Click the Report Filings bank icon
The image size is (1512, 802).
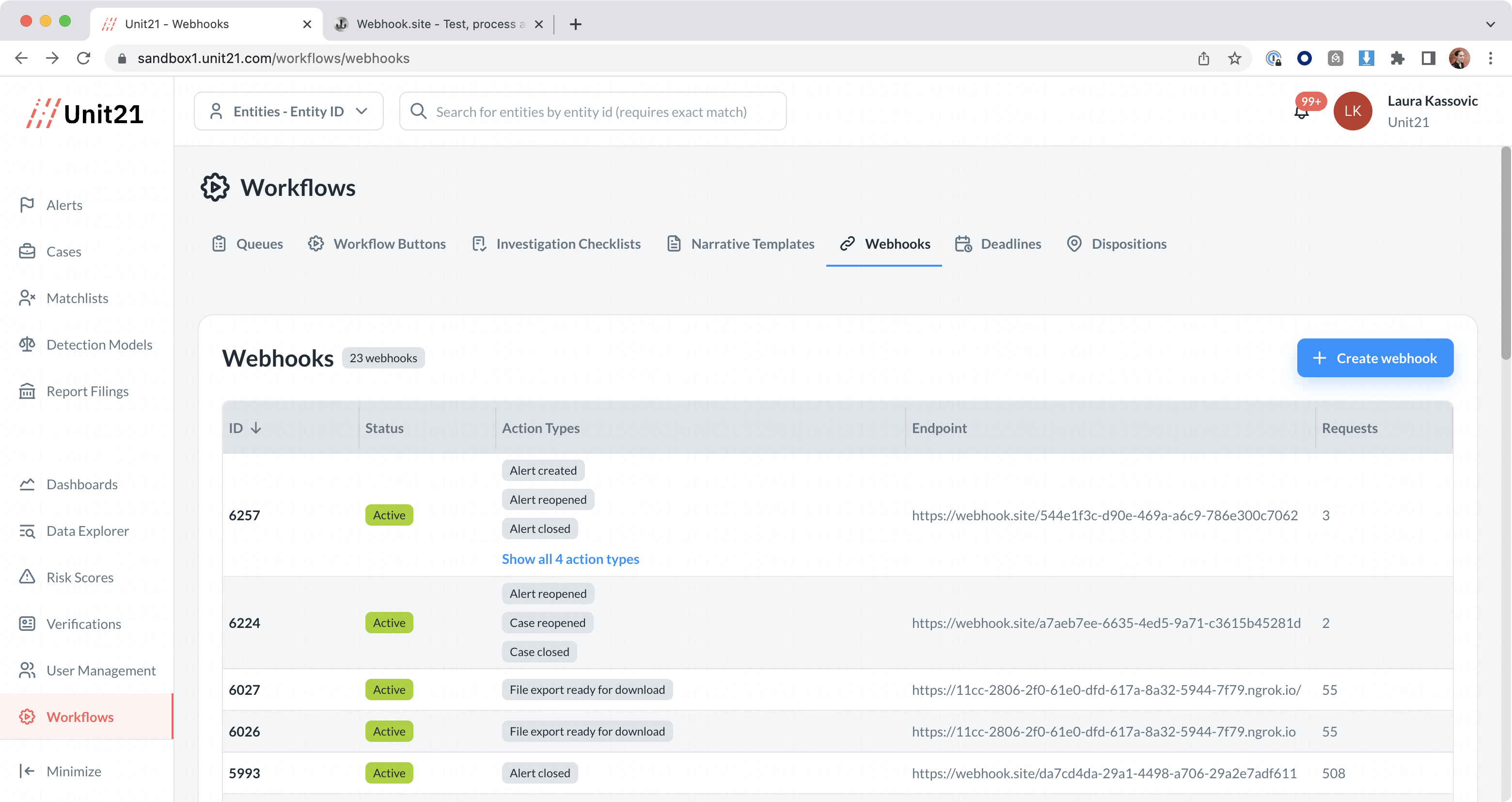(x=27, y=391)
